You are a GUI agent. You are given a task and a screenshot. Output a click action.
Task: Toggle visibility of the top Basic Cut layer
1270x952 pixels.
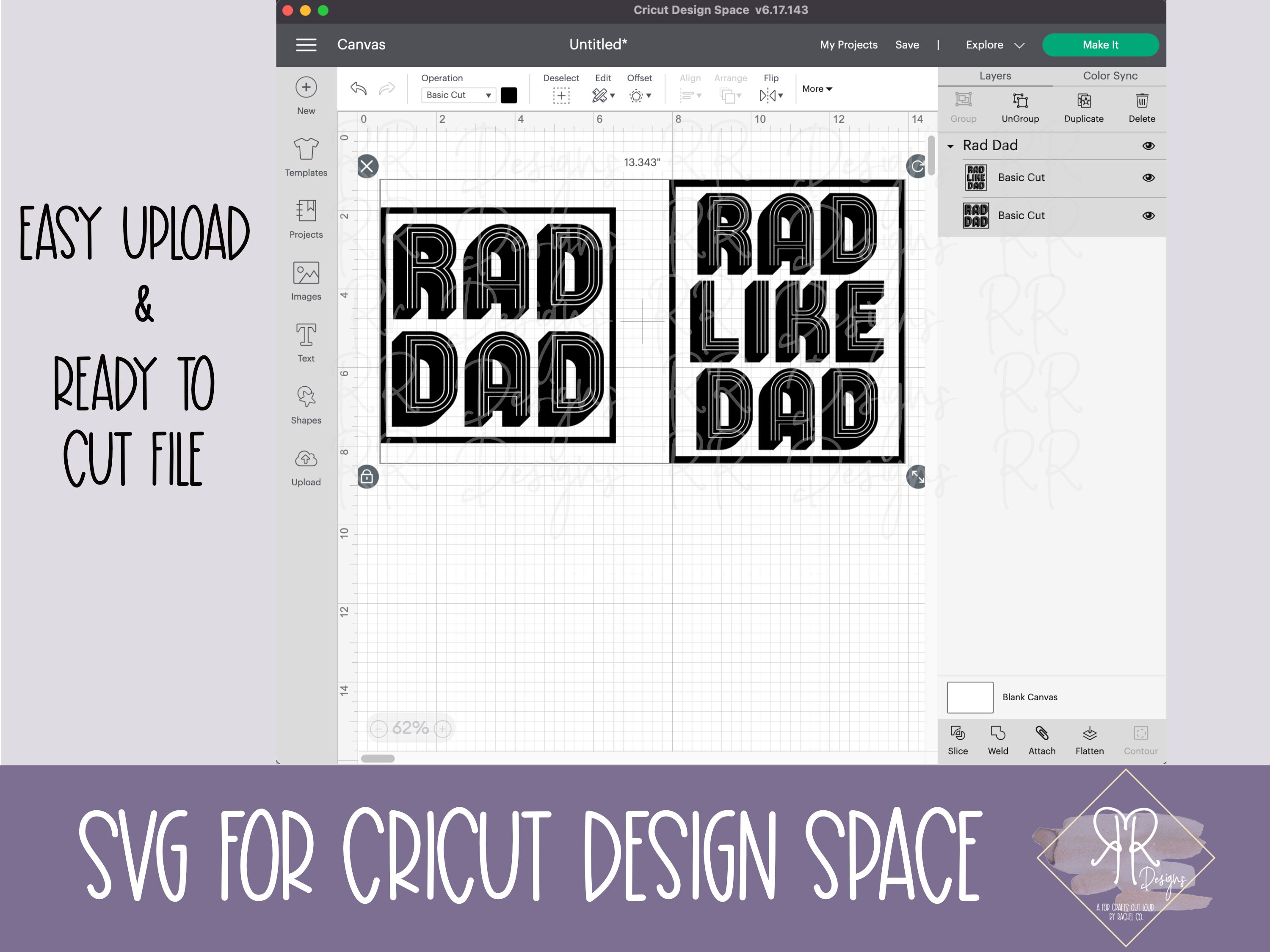pos(1148,177)
